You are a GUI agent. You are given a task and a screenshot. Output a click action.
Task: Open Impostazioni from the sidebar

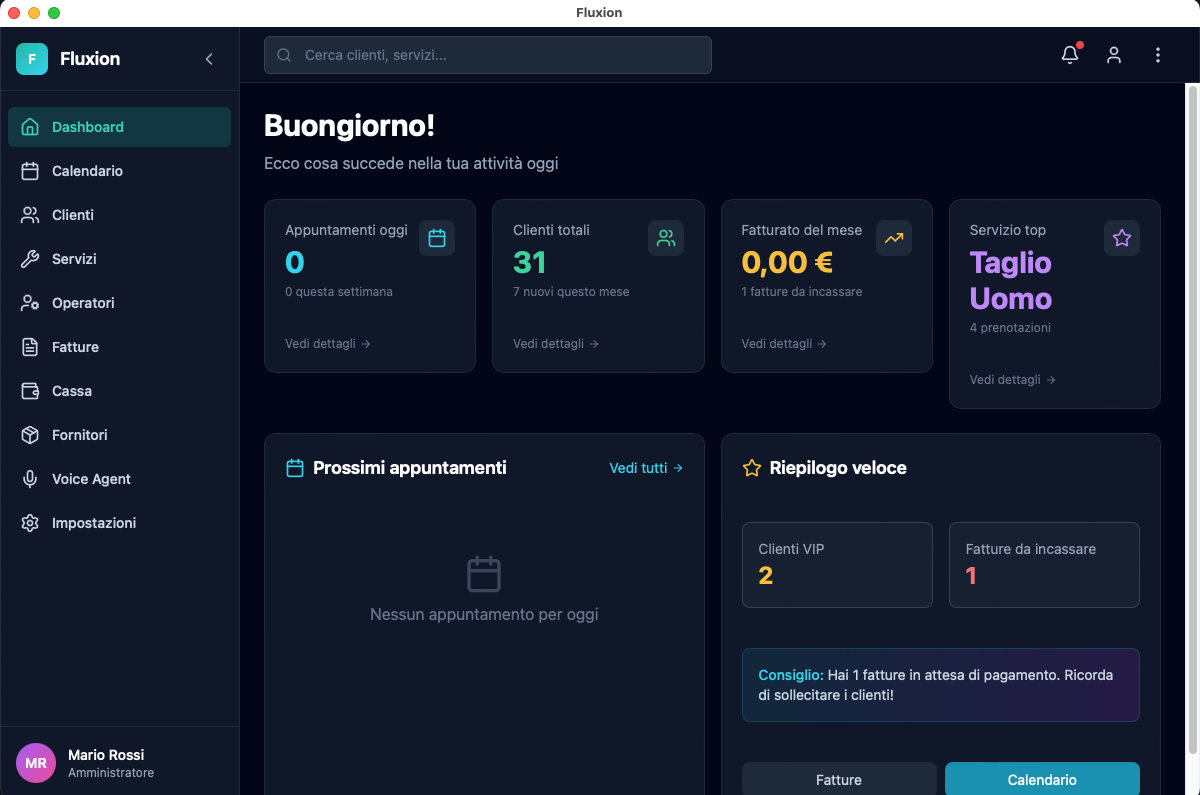(x=94, y=523)
